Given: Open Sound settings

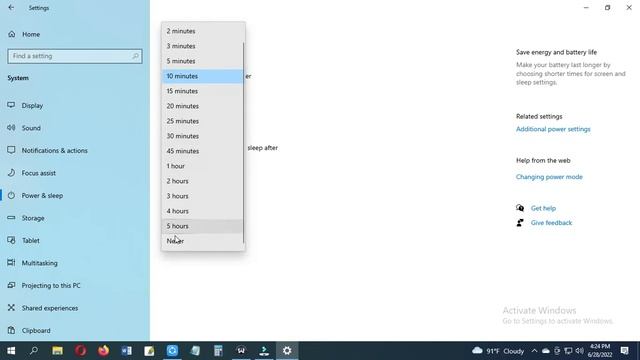Looking at the screenshot, I should [x=31, y=128].
